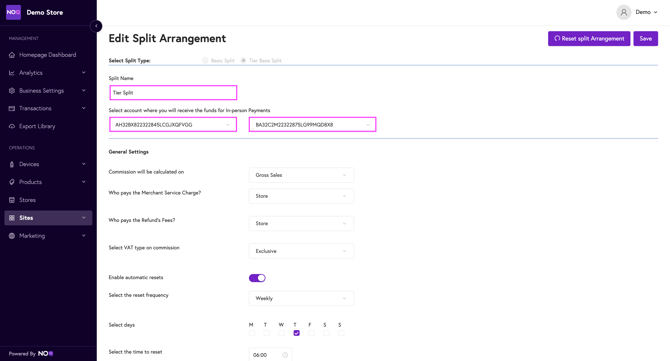
Task: Click the clock icon in reset time field
Action: tap(285, 355)
